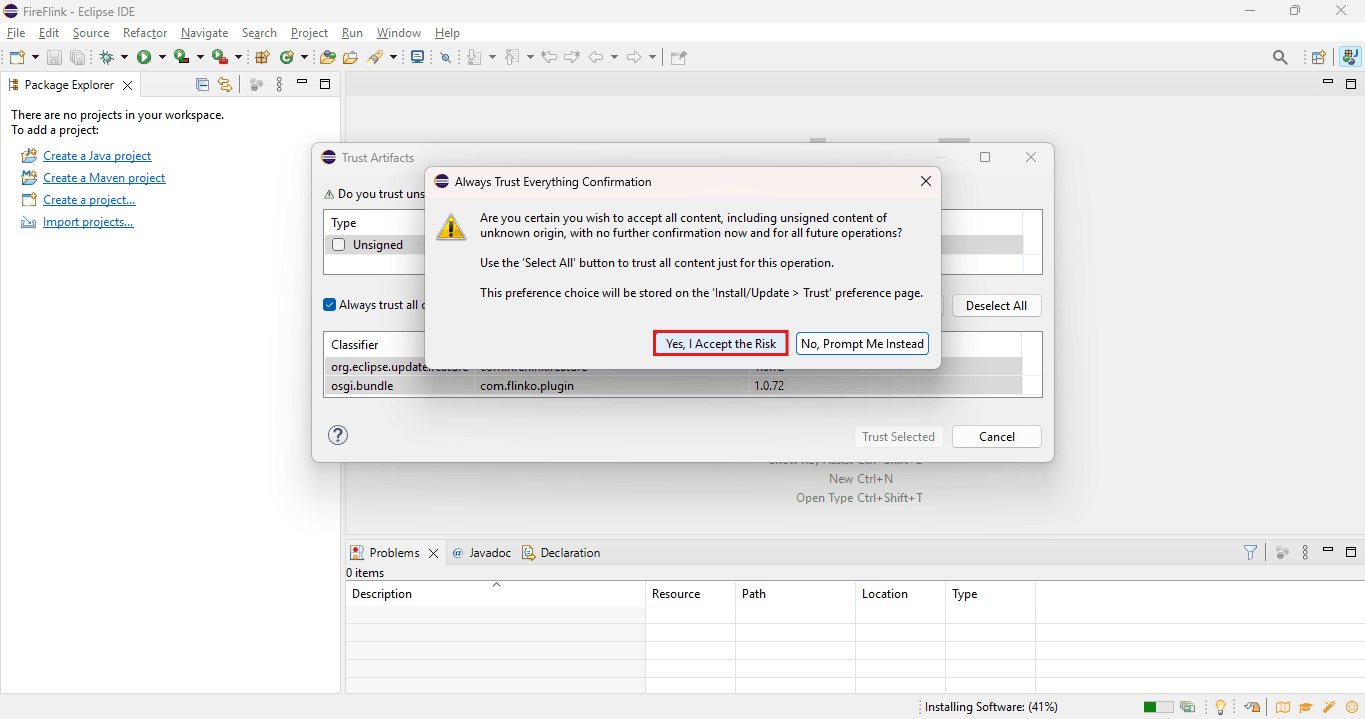This screenshot has height=719, width=1365.
Task: Click the magnifier search icon at top right
Action: point(1280,57)
